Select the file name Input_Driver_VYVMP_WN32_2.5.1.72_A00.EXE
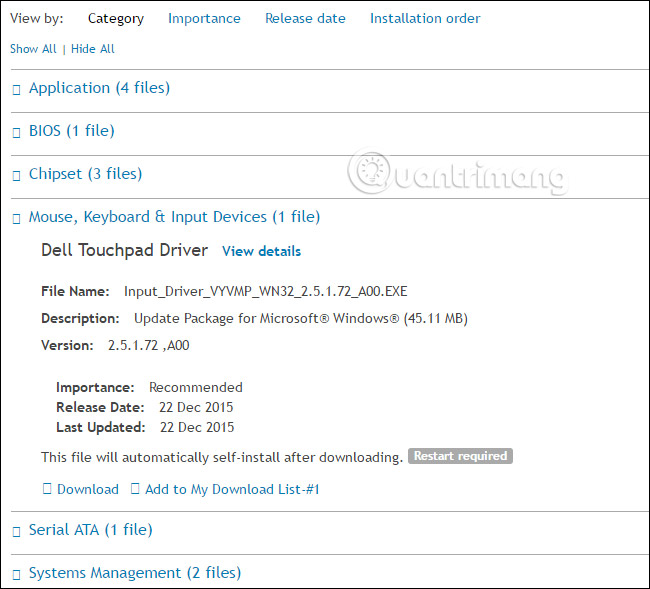The image size is (650, 589). (266, 291)
